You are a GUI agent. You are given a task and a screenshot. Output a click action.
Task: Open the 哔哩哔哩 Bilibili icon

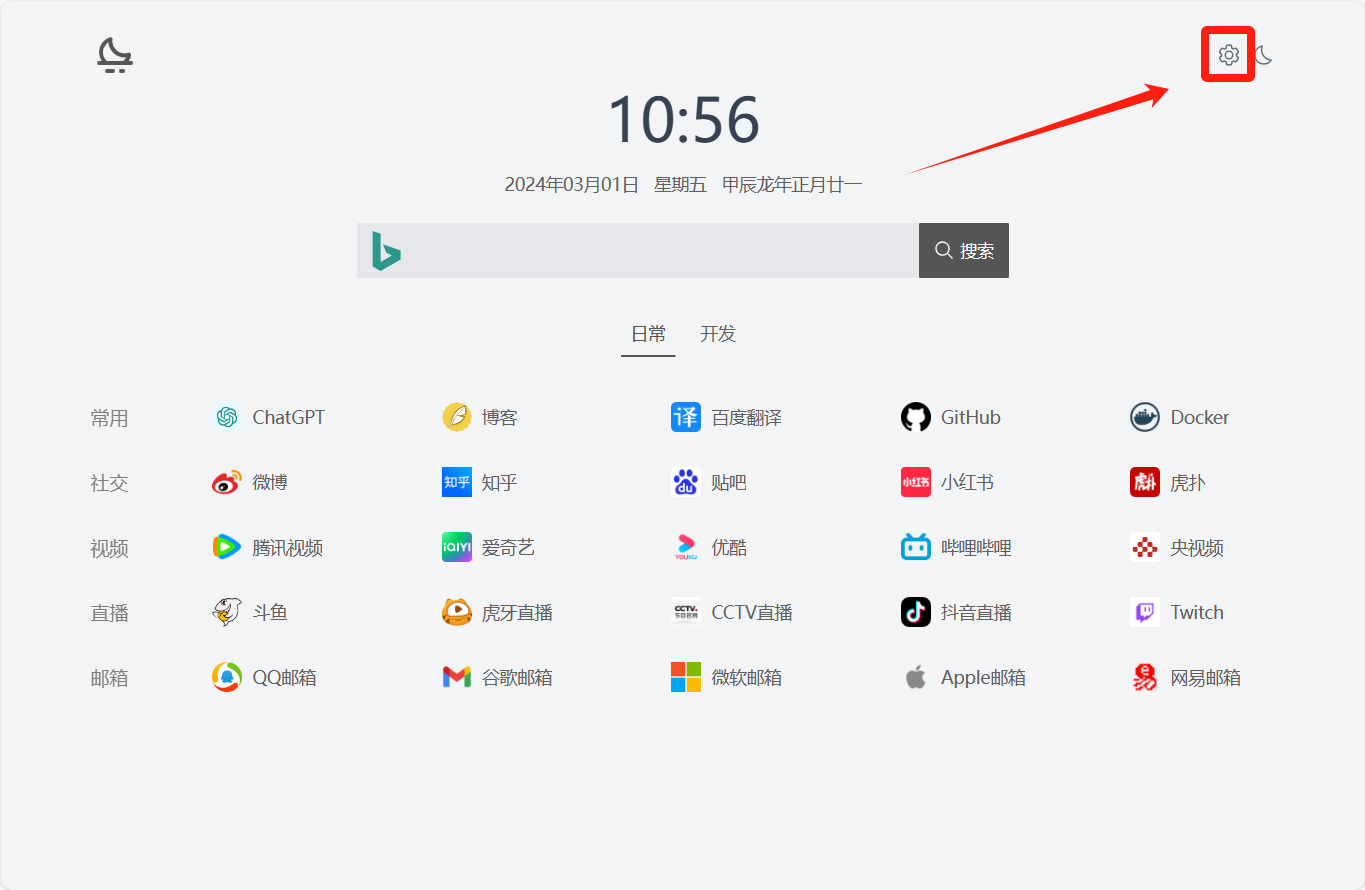(915, 547)
